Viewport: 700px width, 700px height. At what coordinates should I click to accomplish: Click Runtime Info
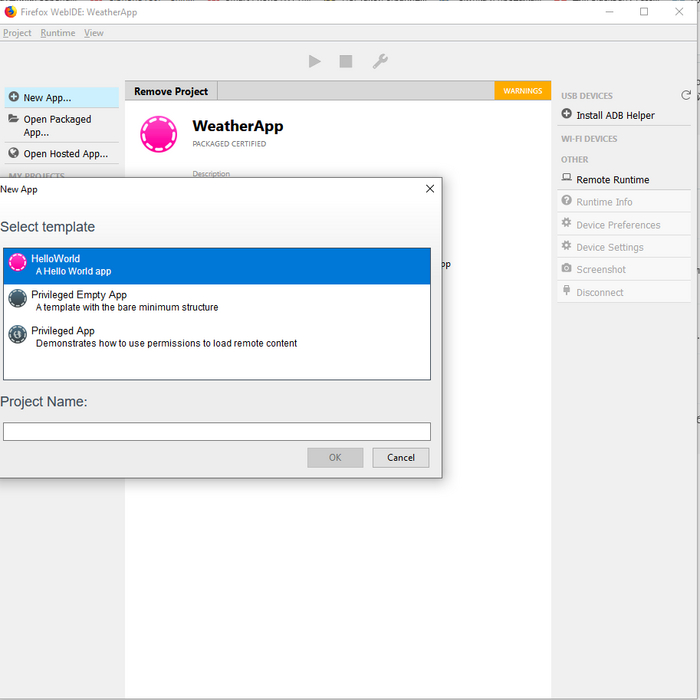[x=624, y=202]
